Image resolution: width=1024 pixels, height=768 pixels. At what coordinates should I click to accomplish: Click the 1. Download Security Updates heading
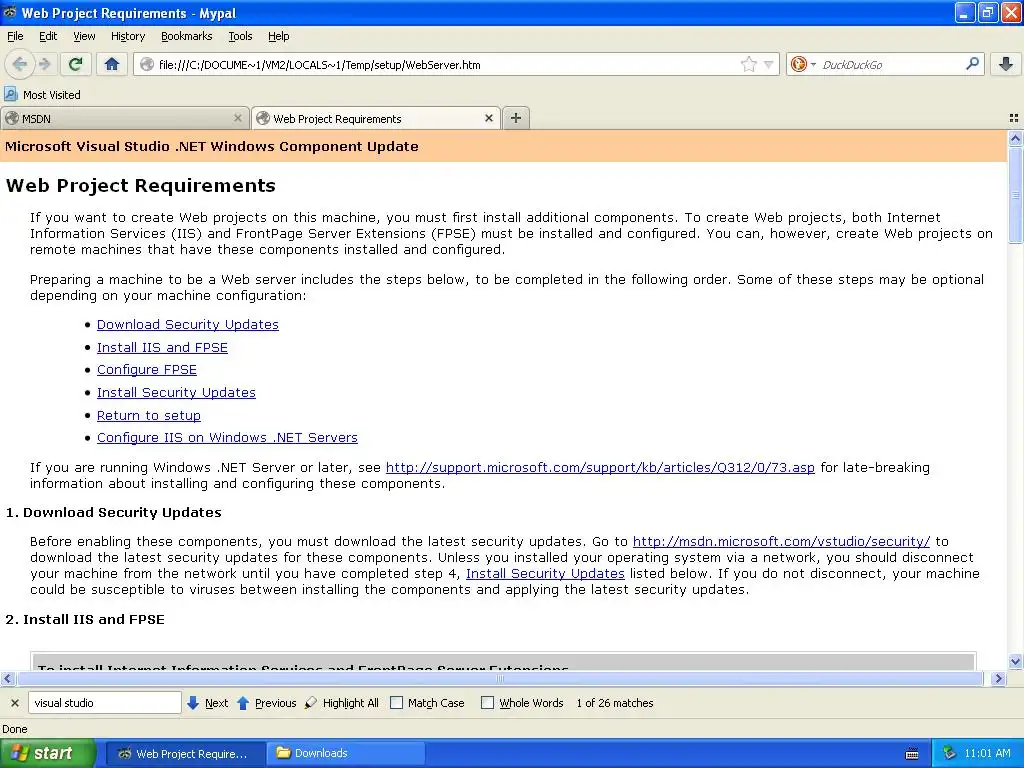click(114, 512)
